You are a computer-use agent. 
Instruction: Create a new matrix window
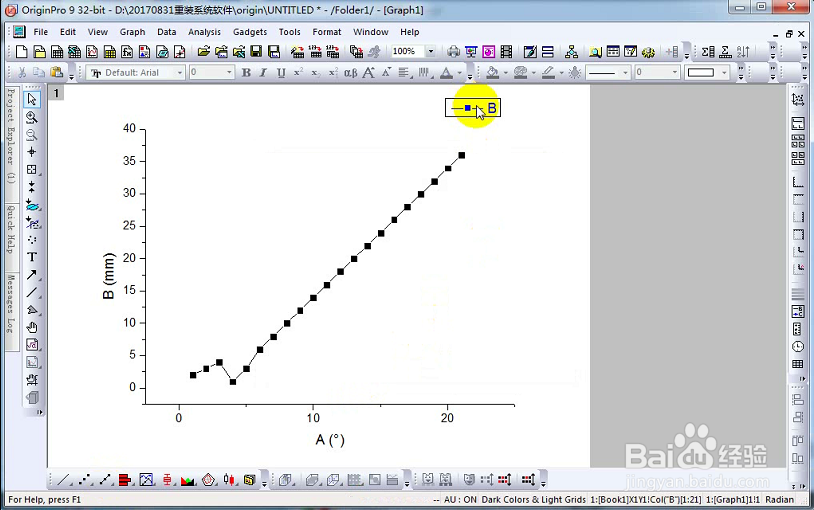[110, 52]
